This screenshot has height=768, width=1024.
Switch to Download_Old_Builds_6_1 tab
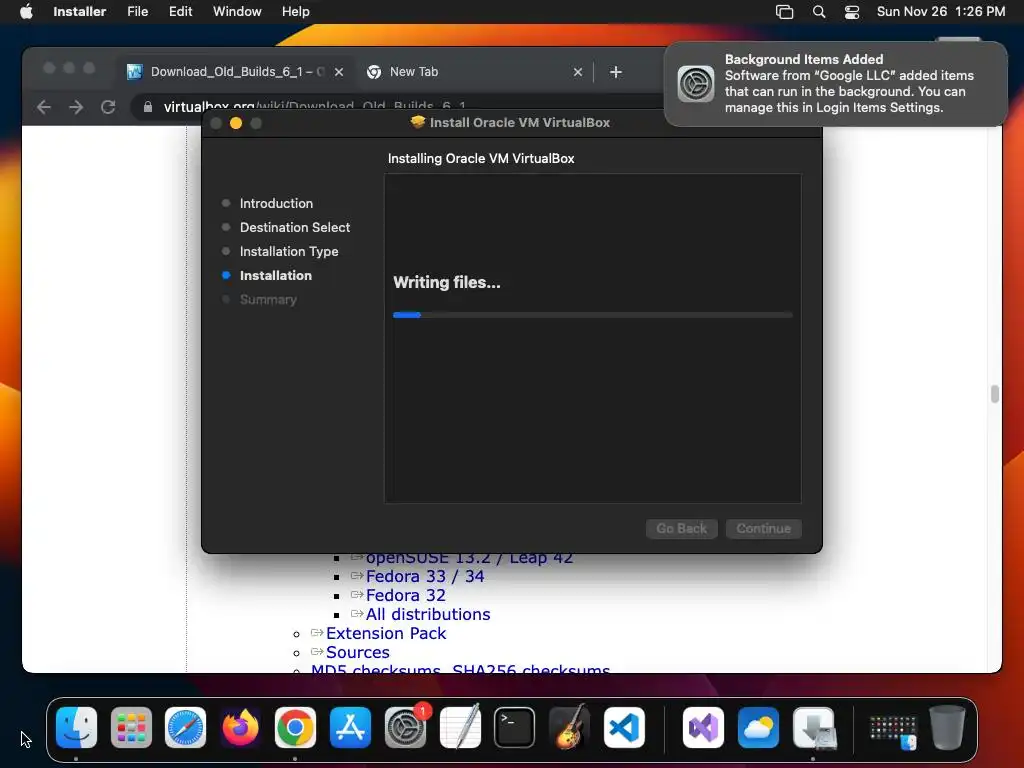pyautogui.click(x=236, y=72)
